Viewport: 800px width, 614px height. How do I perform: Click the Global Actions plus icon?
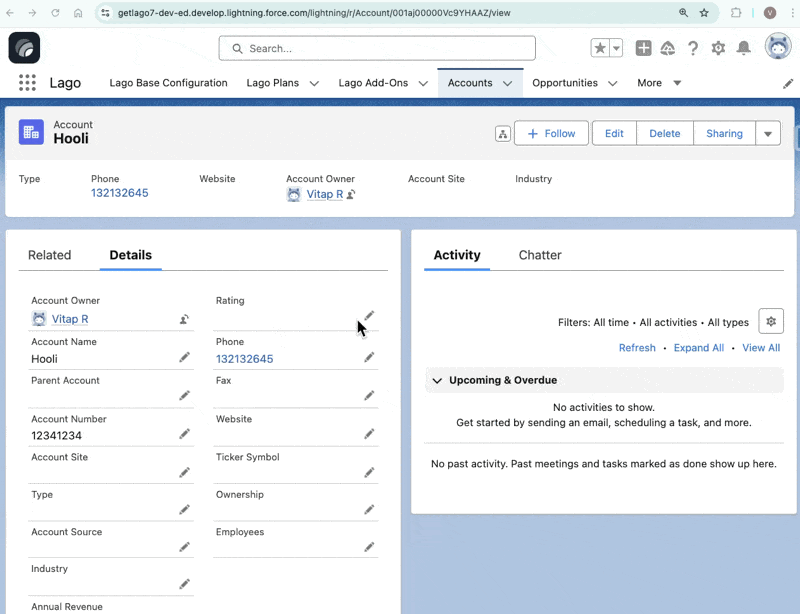coord(643,48)
